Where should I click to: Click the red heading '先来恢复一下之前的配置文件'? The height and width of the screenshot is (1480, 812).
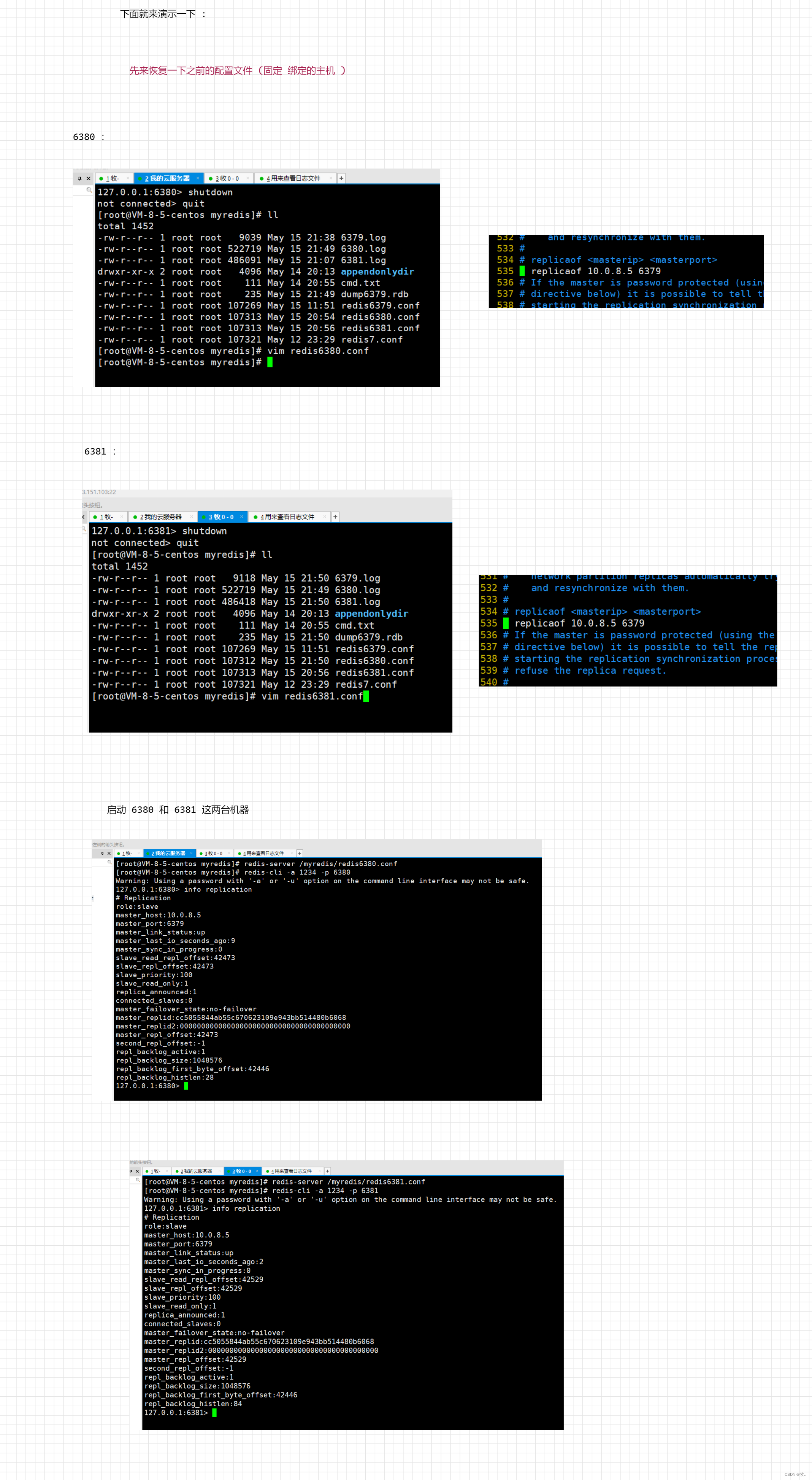point(191,71)
